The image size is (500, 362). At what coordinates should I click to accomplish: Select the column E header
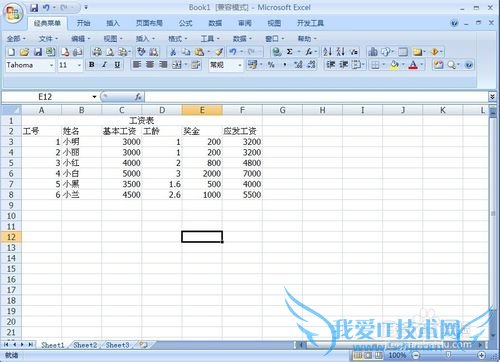tap(202, 110)
